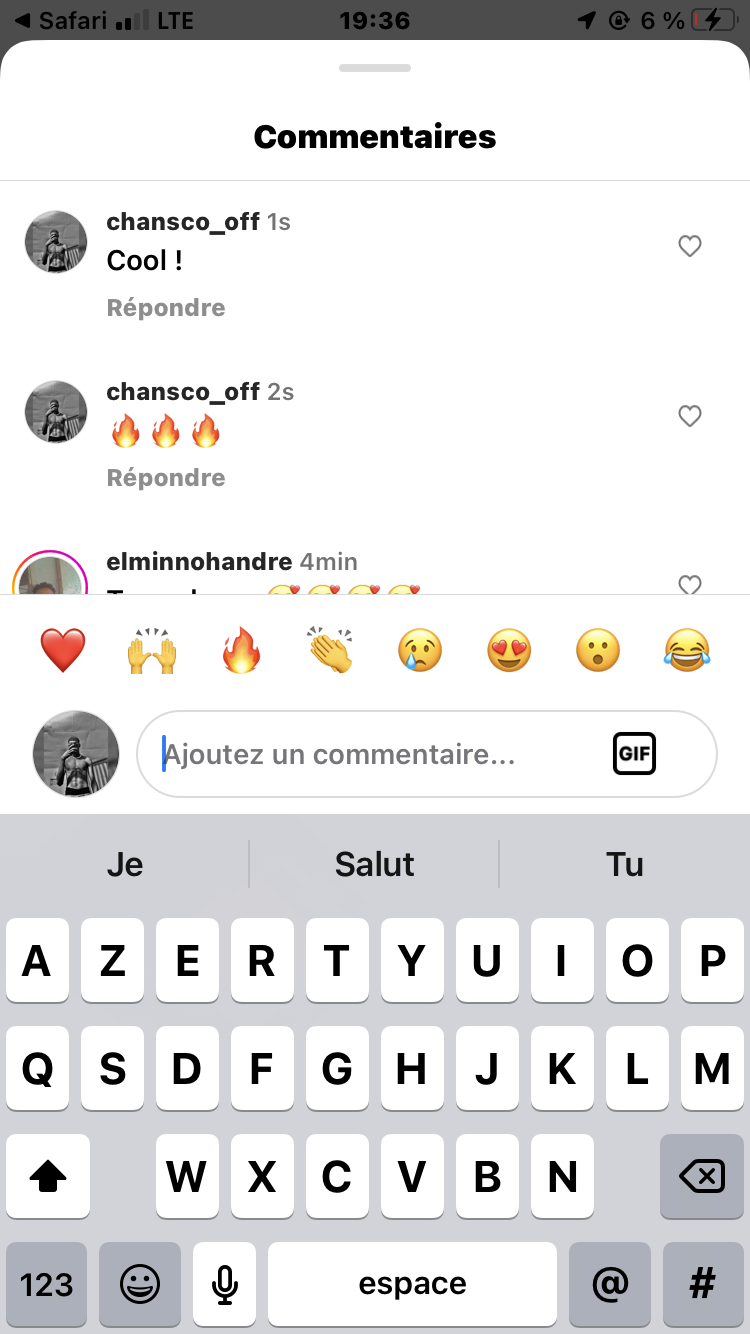Insert the fire quick emoji
The image size is (750, 1334).
pos(241,651)
